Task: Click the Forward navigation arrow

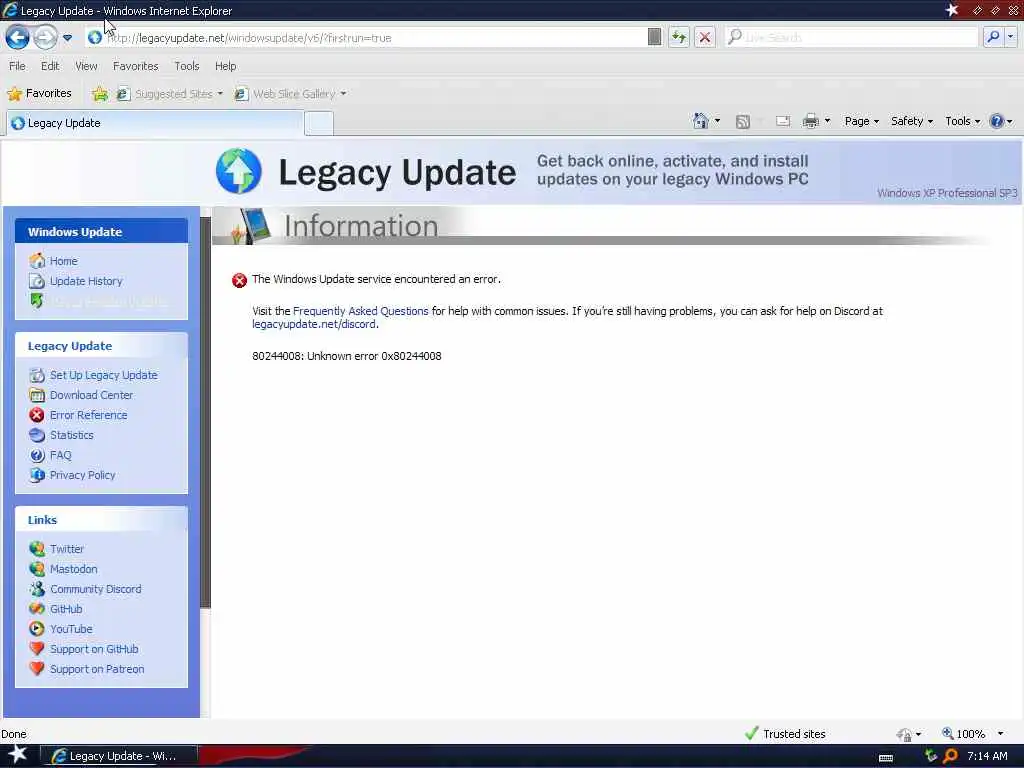Action: tap(45, 37)
